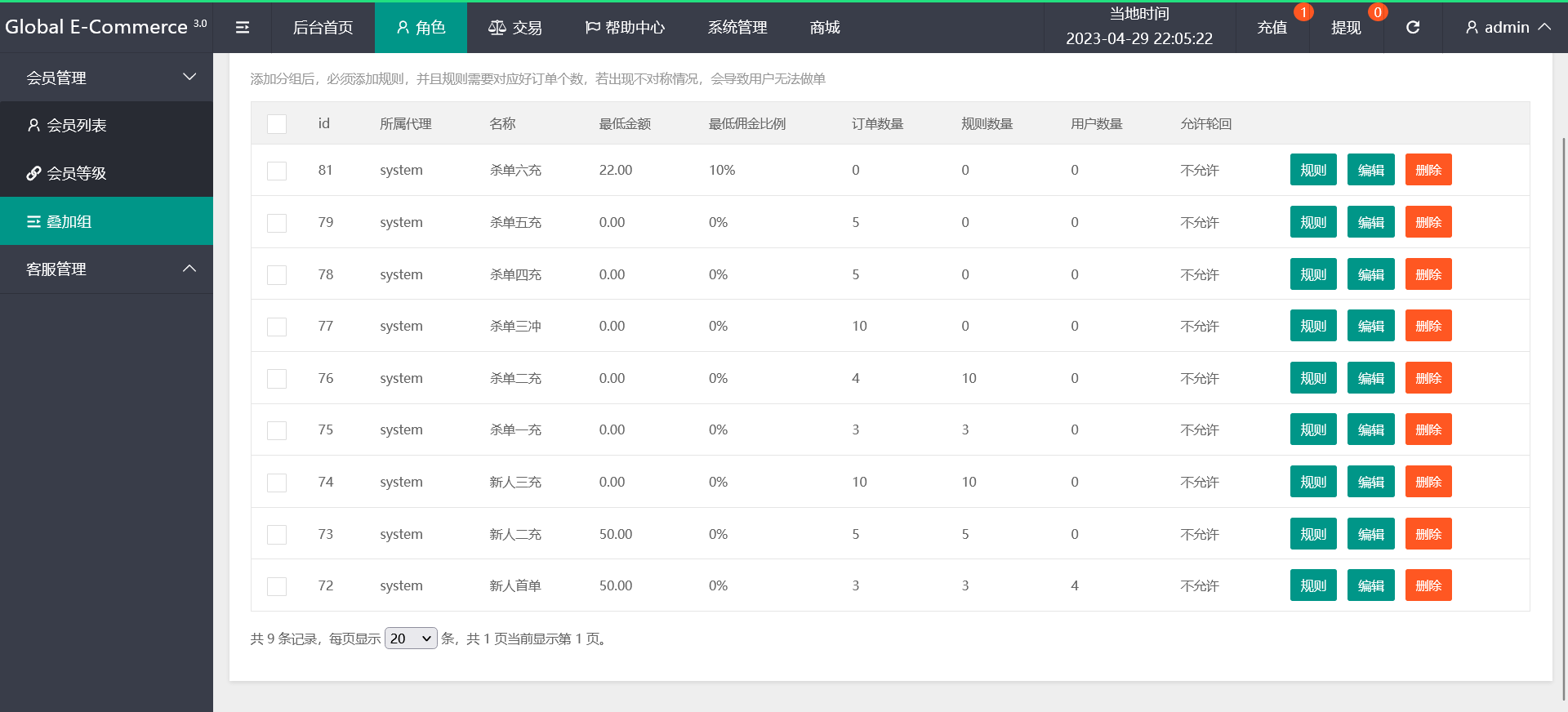Click the 提现 notification badge
Viewport: 1568px width, 712px height.
(x=1377, y=12)
